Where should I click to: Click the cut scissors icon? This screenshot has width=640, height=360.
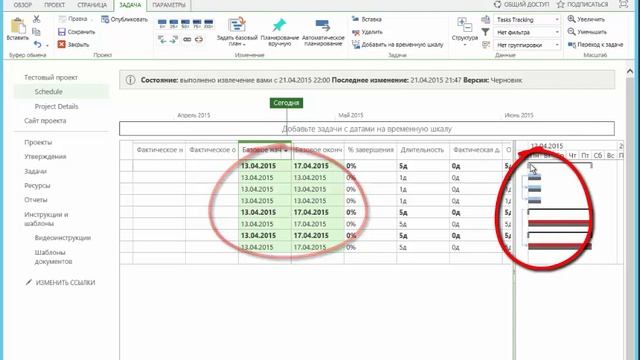[37, 19]
